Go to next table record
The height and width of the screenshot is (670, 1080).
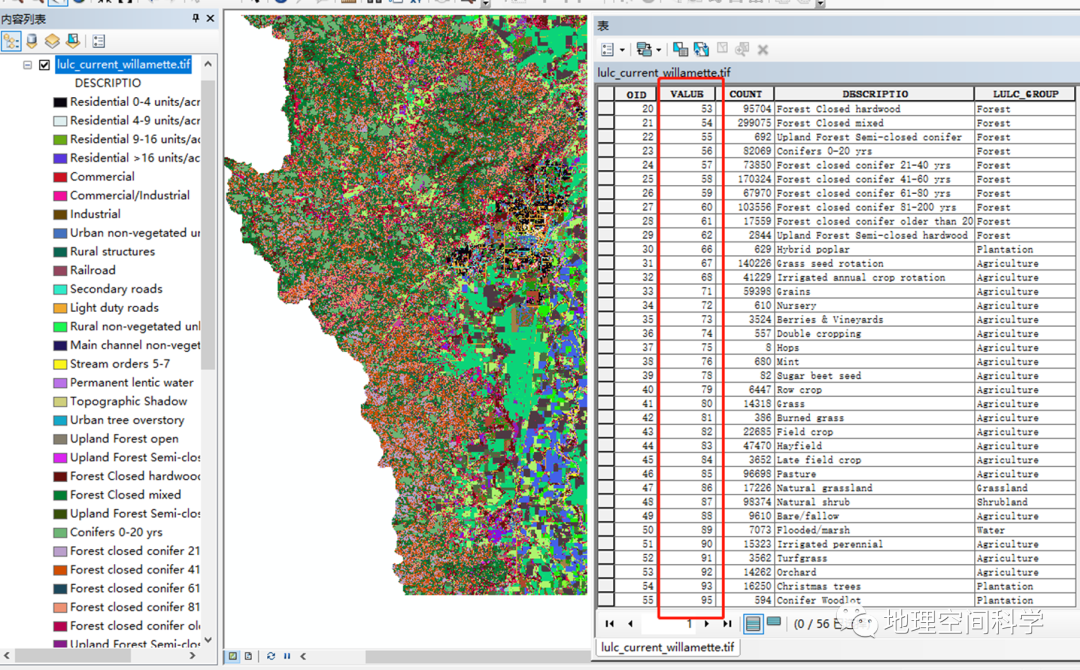(707, 624)
